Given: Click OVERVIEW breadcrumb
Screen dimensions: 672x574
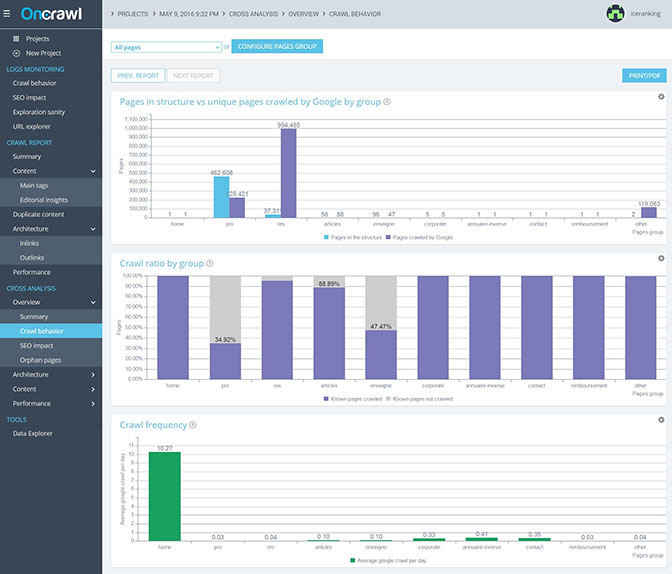Looking at the screenshot, I should point(303,14).
